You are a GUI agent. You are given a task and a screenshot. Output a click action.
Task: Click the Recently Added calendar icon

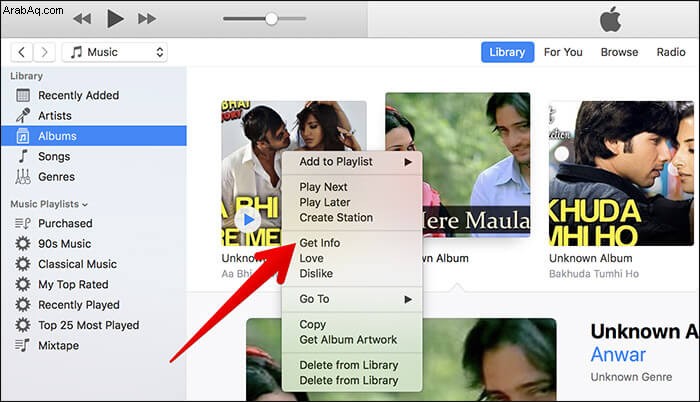pos(23,95)
